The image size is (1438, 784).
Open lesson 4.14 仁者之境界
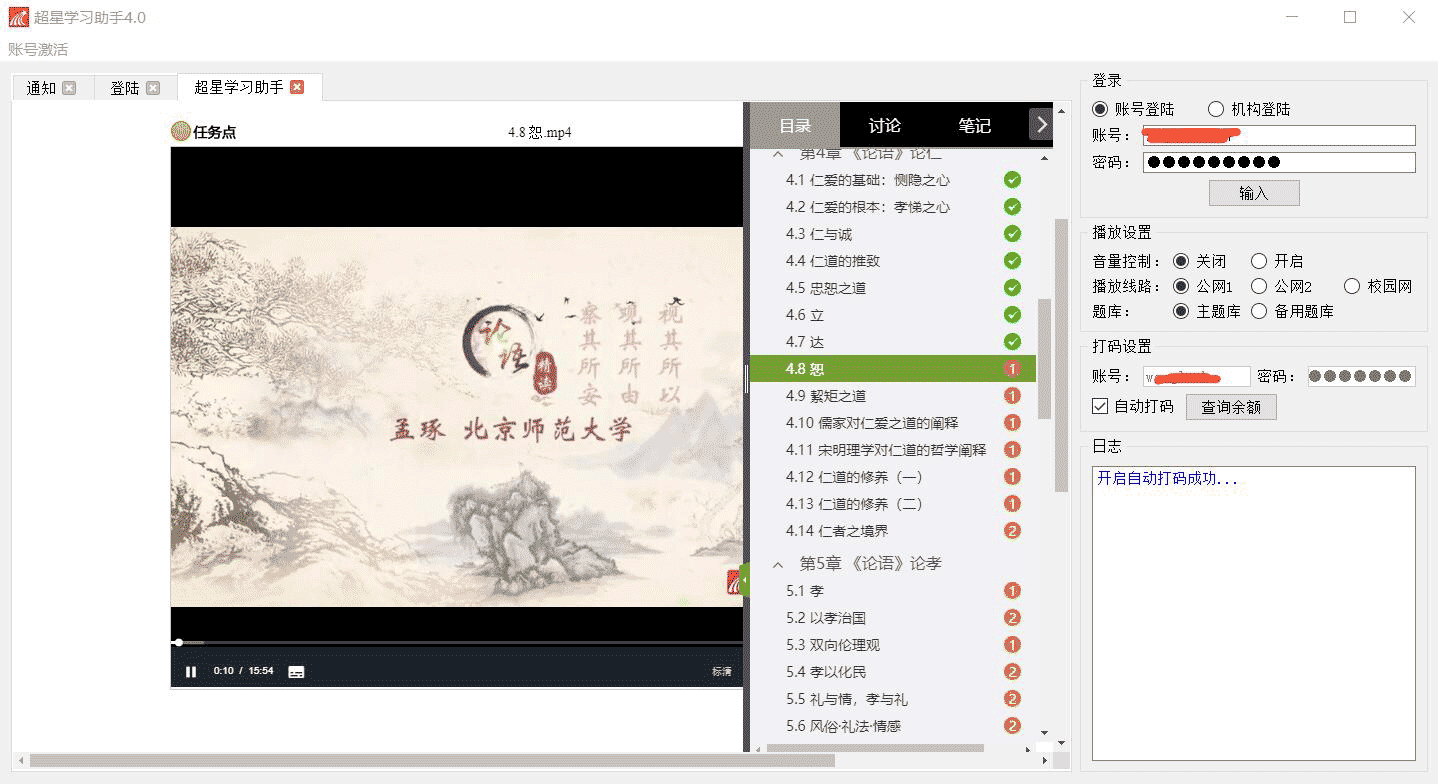(x=837, y=531)
